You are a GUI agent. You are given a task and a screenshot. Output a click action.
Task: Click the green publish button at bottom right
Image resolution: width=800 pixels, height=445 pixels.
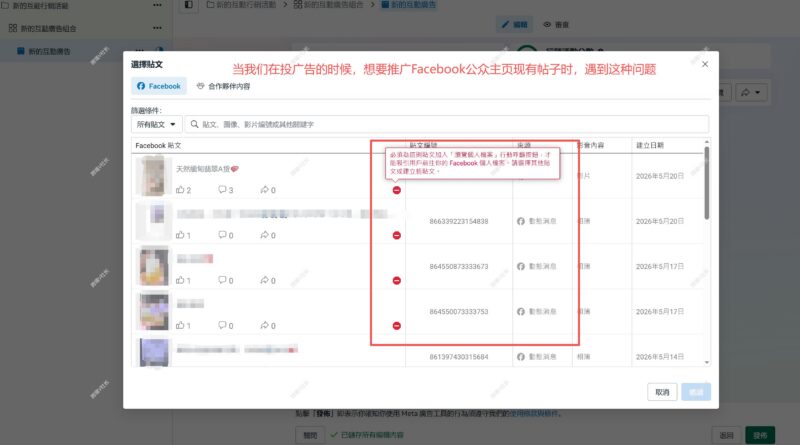[x=760, y=435]
